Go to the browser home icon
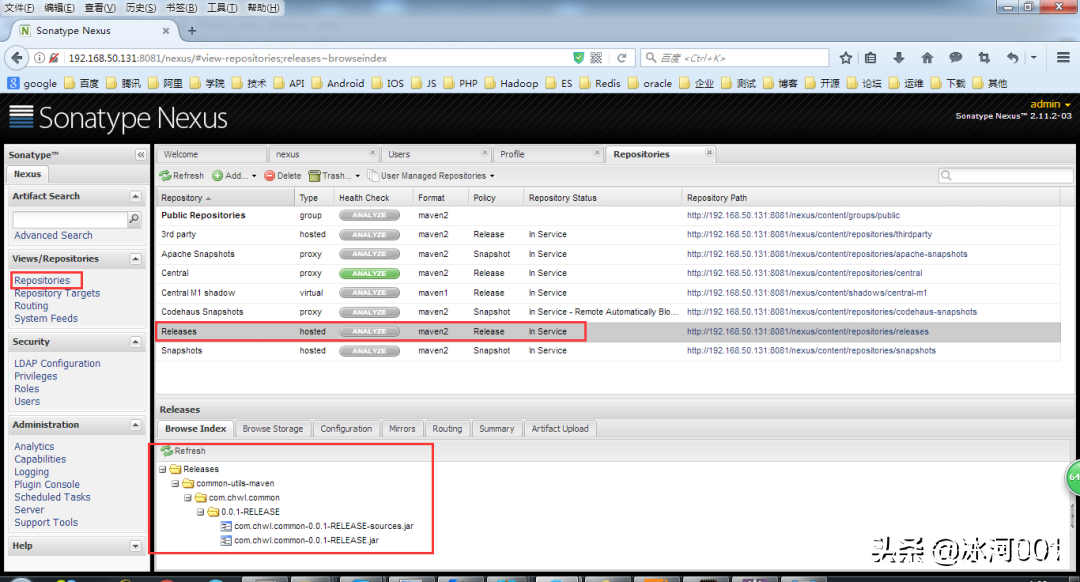Screen dimensions: 1080x582 coord(927,58)
